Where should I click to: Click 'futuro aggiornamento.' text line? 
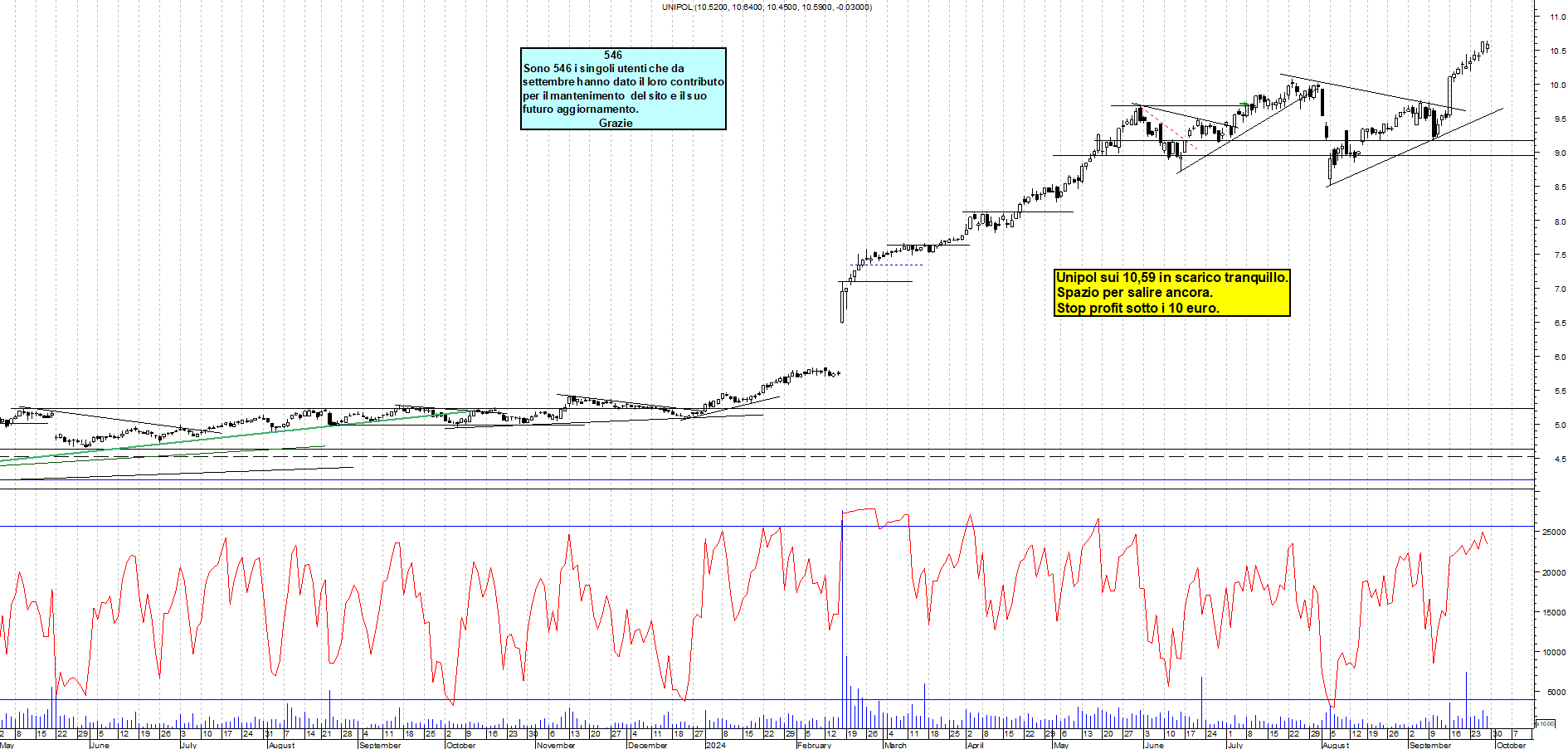581,109
